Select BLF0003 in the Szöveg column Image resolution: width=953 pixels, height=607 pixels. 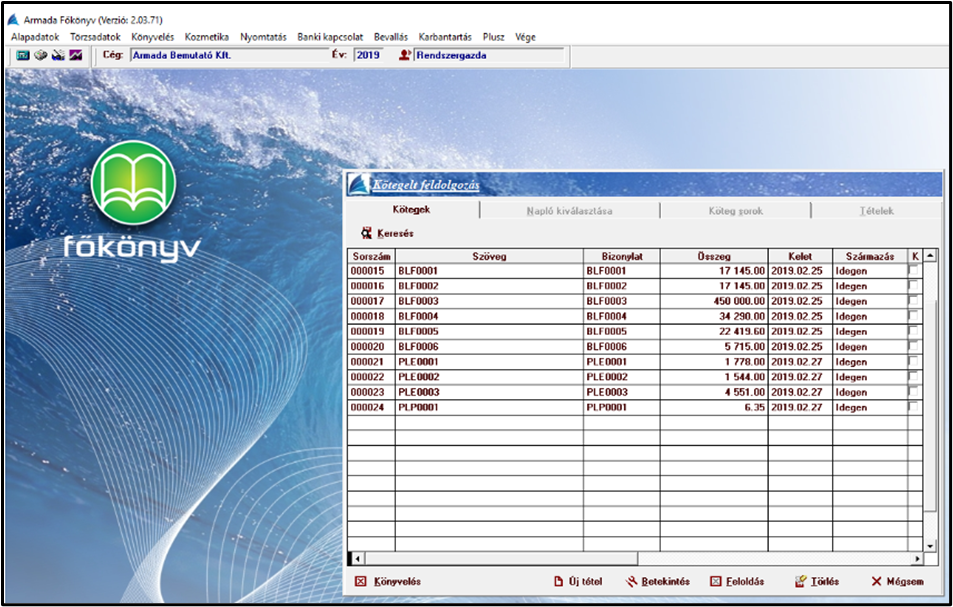coord(489,301)
